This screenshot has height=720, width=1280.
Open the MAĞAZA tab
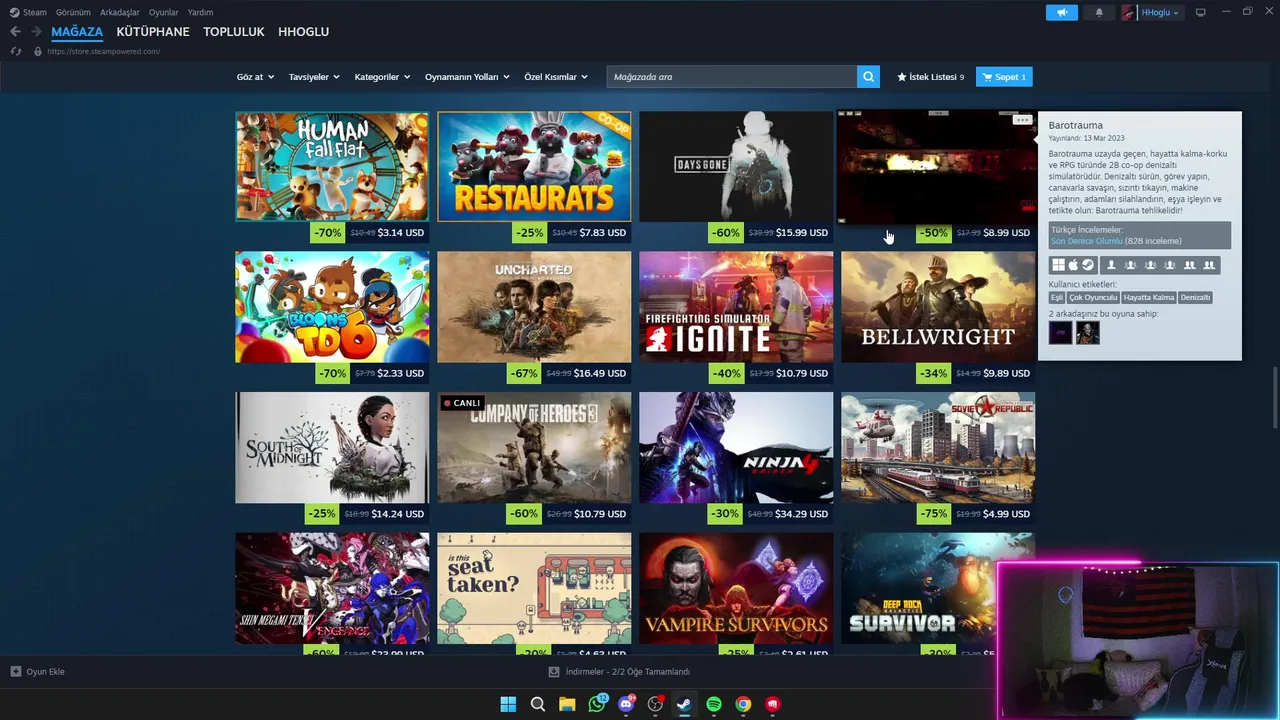pos(77,32)
